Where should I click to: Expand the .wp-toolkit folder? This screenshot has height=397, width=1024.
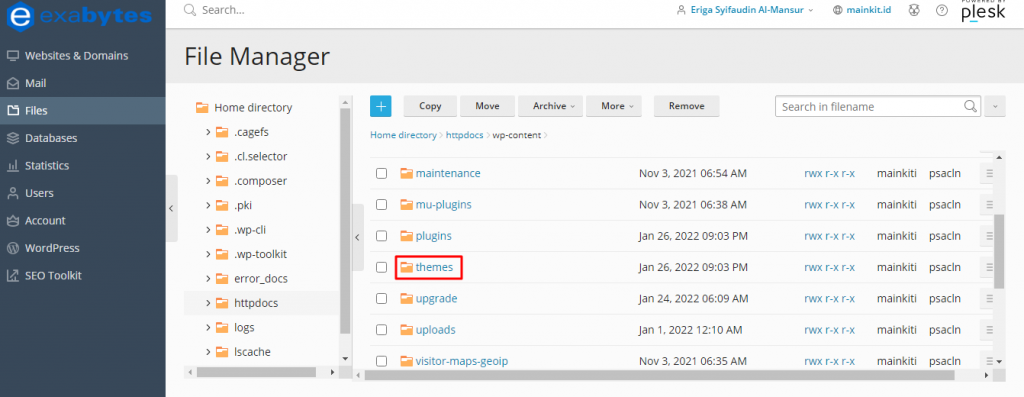208,254
